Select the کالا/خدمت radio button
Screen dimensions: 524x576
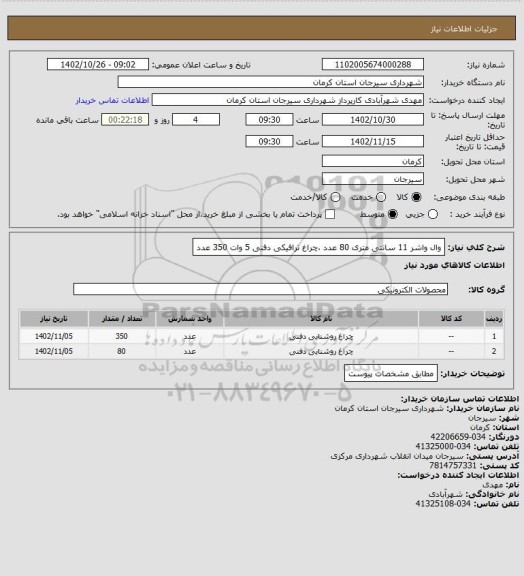[335, 197]
